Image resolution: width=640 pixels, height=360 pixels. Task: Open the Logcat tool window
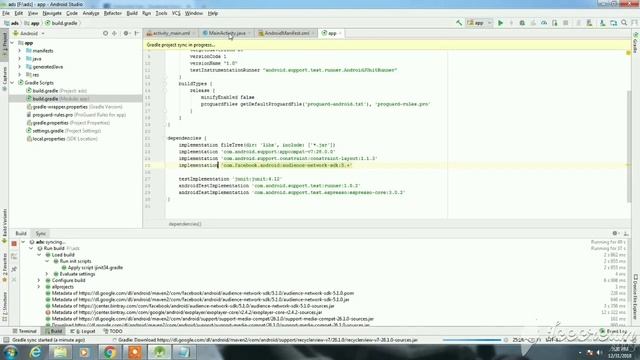click(83, 331)
